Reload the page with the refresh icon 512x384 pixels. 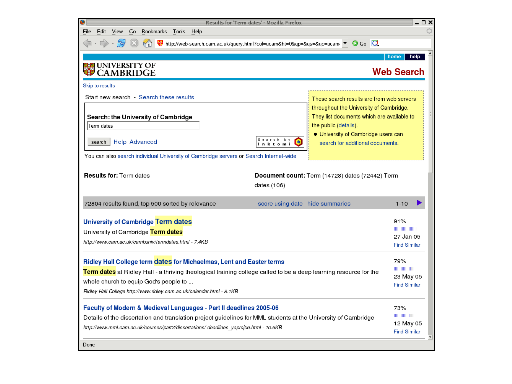121,43
